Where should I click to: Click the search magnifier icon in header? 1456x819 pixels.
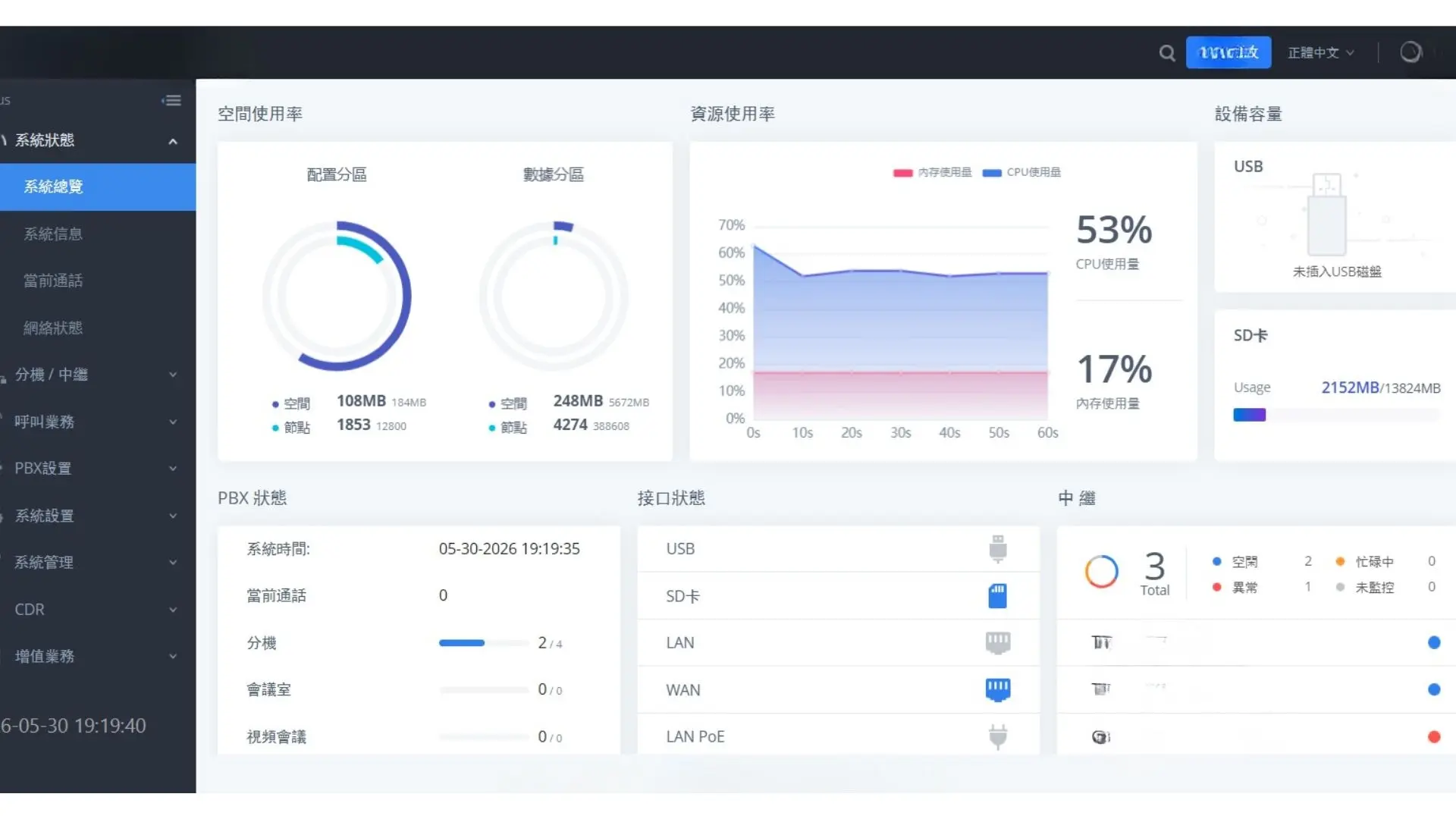coord(1167,53)
